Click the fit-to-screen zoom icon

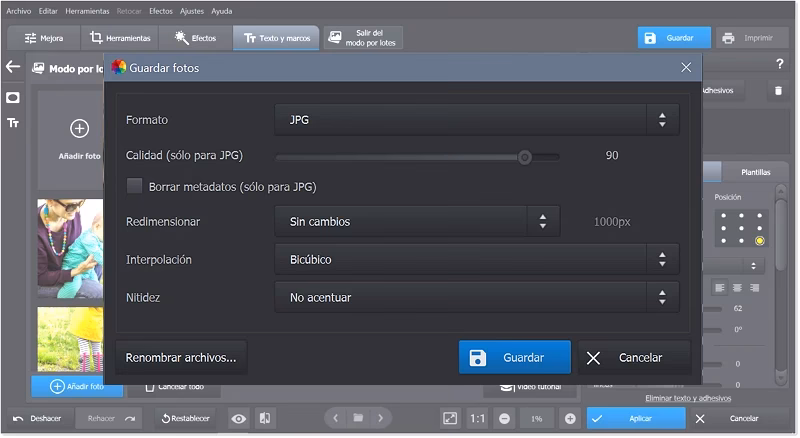pyautogui.click(x=450, y=418)
